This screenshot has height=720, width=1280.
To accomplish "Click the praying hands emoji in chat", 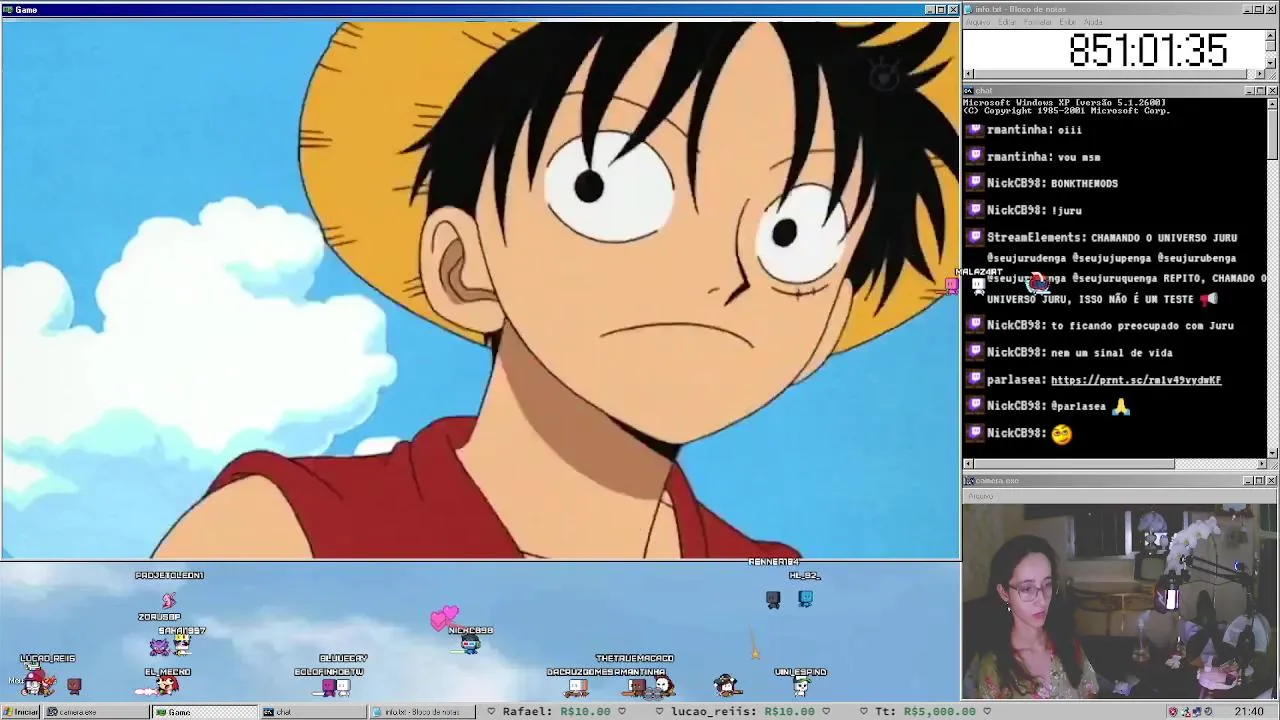I will click(1120, 406).
